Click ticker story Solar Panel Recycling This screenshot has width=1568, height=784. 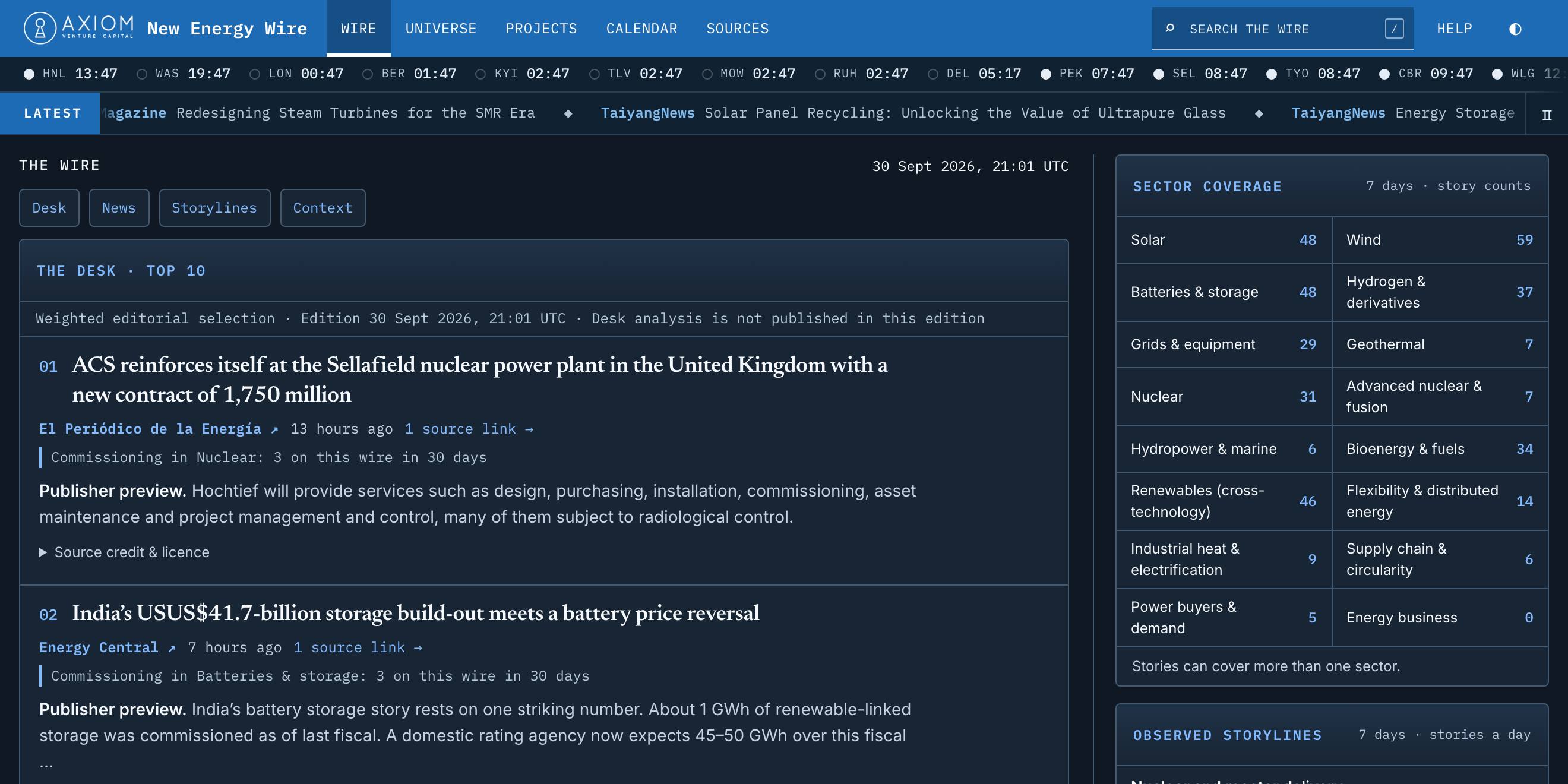click(x=913, y=113)
